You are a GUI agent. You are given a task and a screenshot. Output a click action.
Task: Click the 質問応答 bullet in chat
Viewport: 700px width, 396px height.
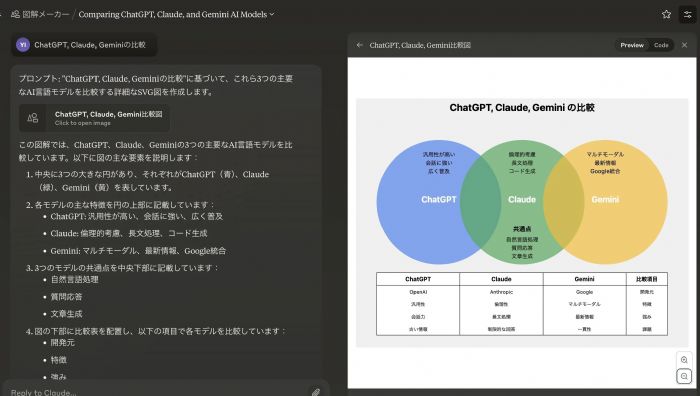66,296
